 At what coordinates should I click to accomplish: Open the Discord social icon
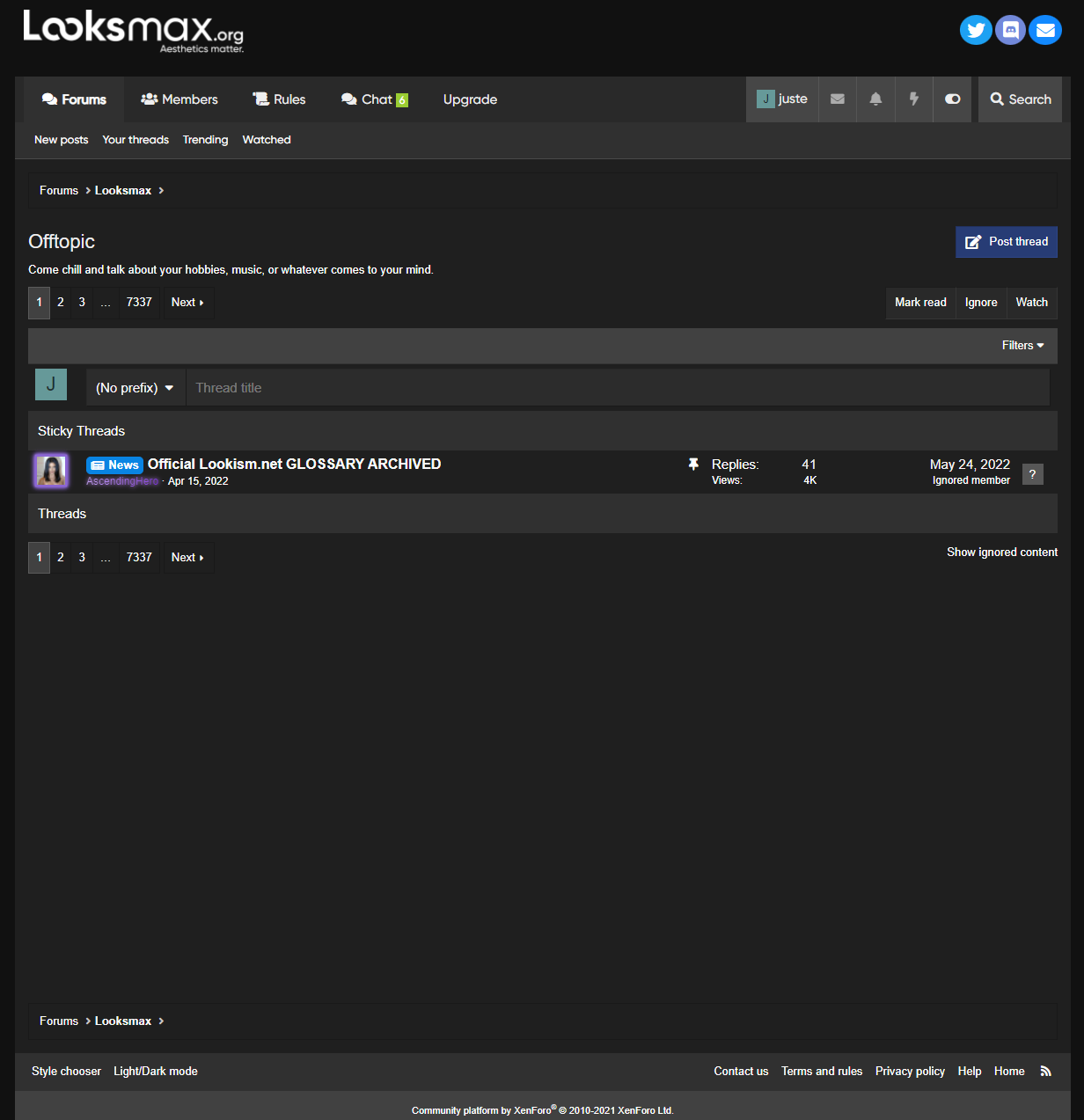click(x=1011, y=30)
